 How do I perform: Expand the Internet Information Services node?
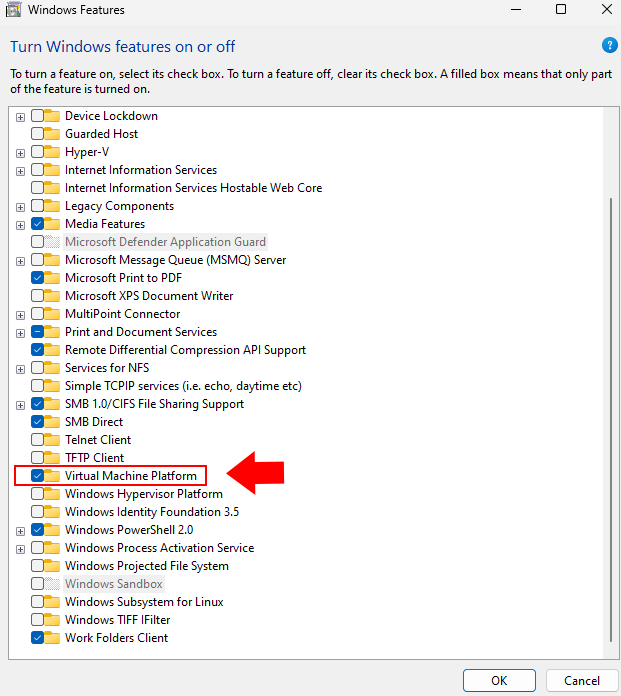20,171
